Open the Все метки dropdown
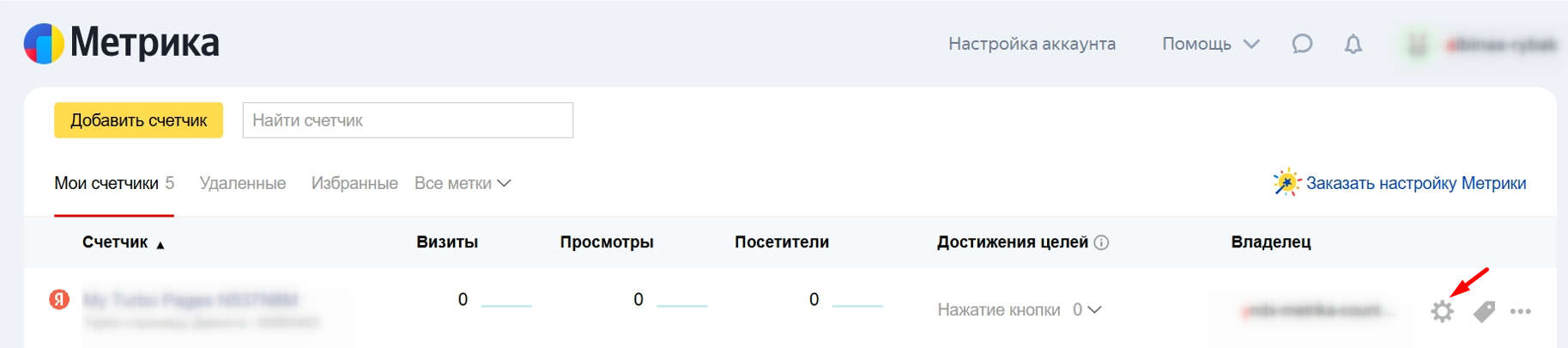Viewport: 1568px width, 348px height. point(463,183)
